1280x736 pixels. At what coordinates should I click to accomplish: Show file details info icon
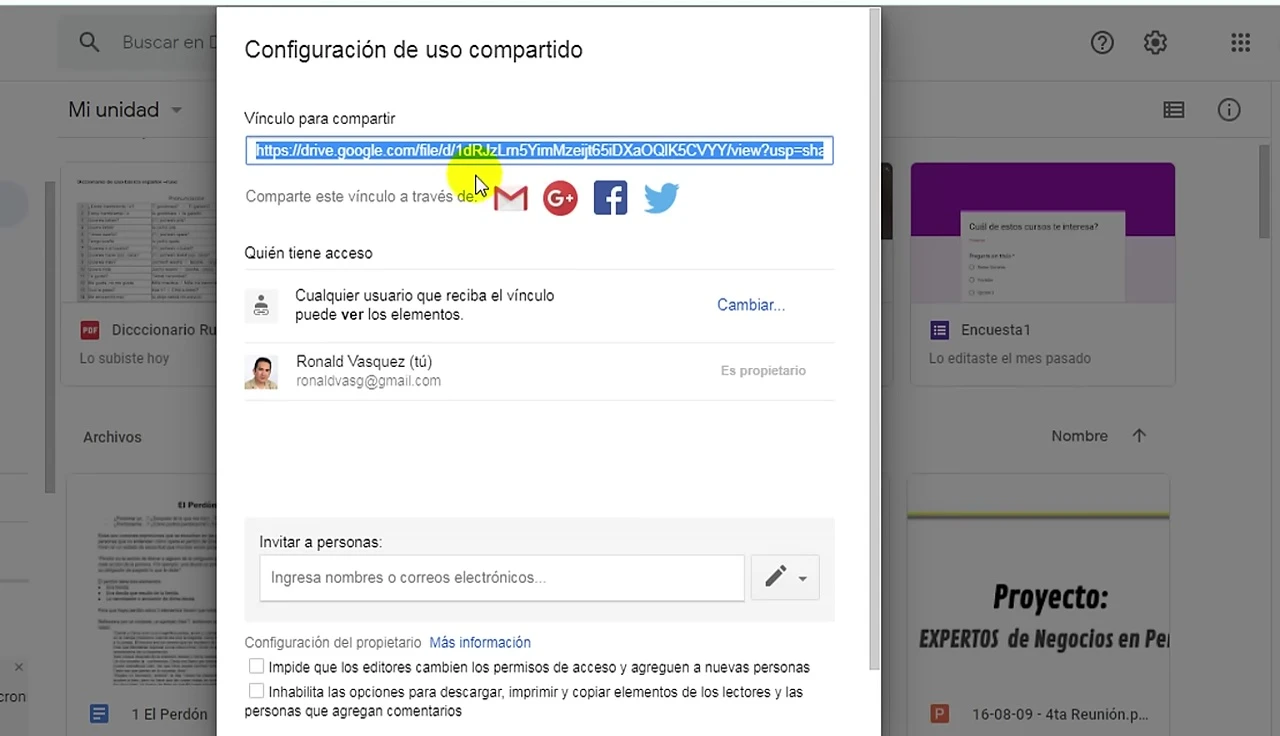[1229, 110]
